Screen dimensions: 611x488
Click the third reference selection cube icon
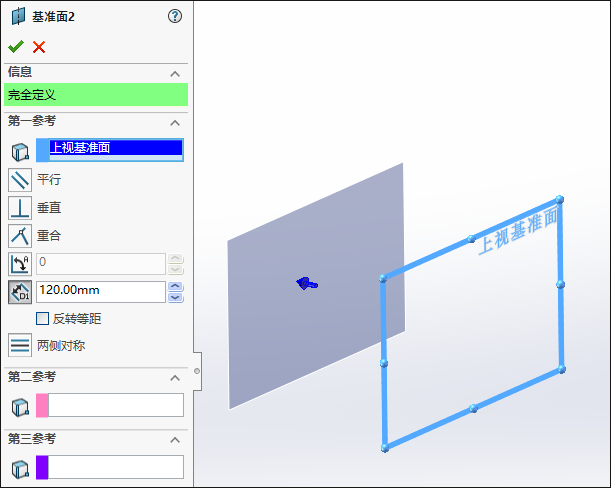(x=20, y=469)
